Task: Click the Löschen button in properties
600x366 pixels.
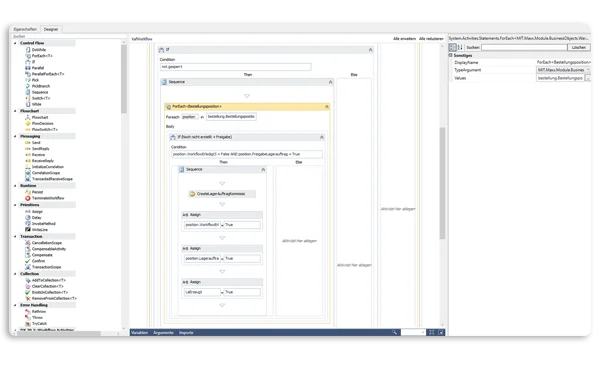Action: 579,47
